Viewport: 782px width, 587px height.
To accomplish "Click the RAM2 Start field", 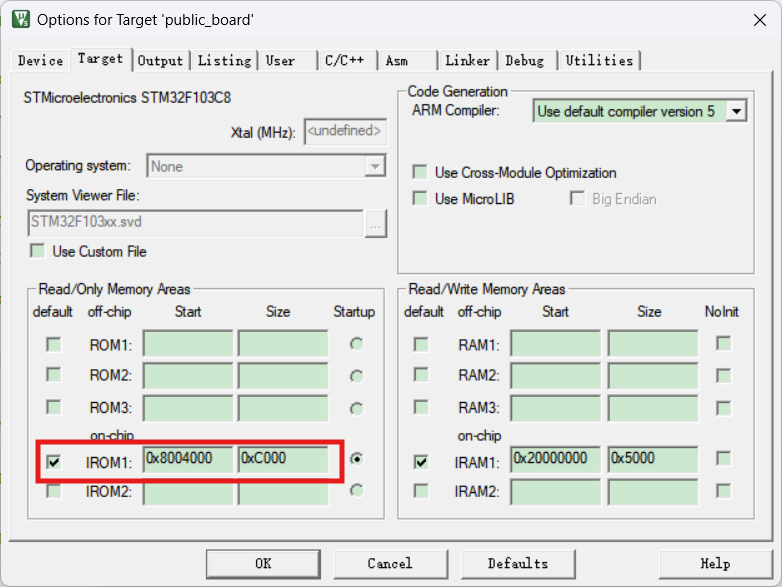I will tap(556, 376).
